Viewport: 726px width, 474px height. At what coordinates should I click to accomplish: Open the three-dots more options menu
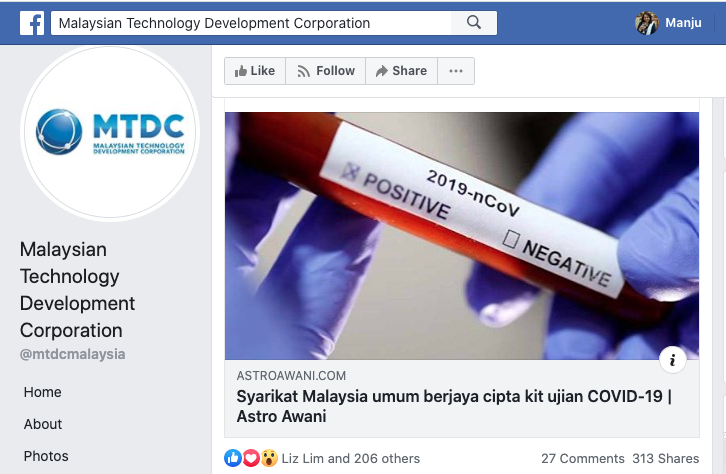click(456, 71)
